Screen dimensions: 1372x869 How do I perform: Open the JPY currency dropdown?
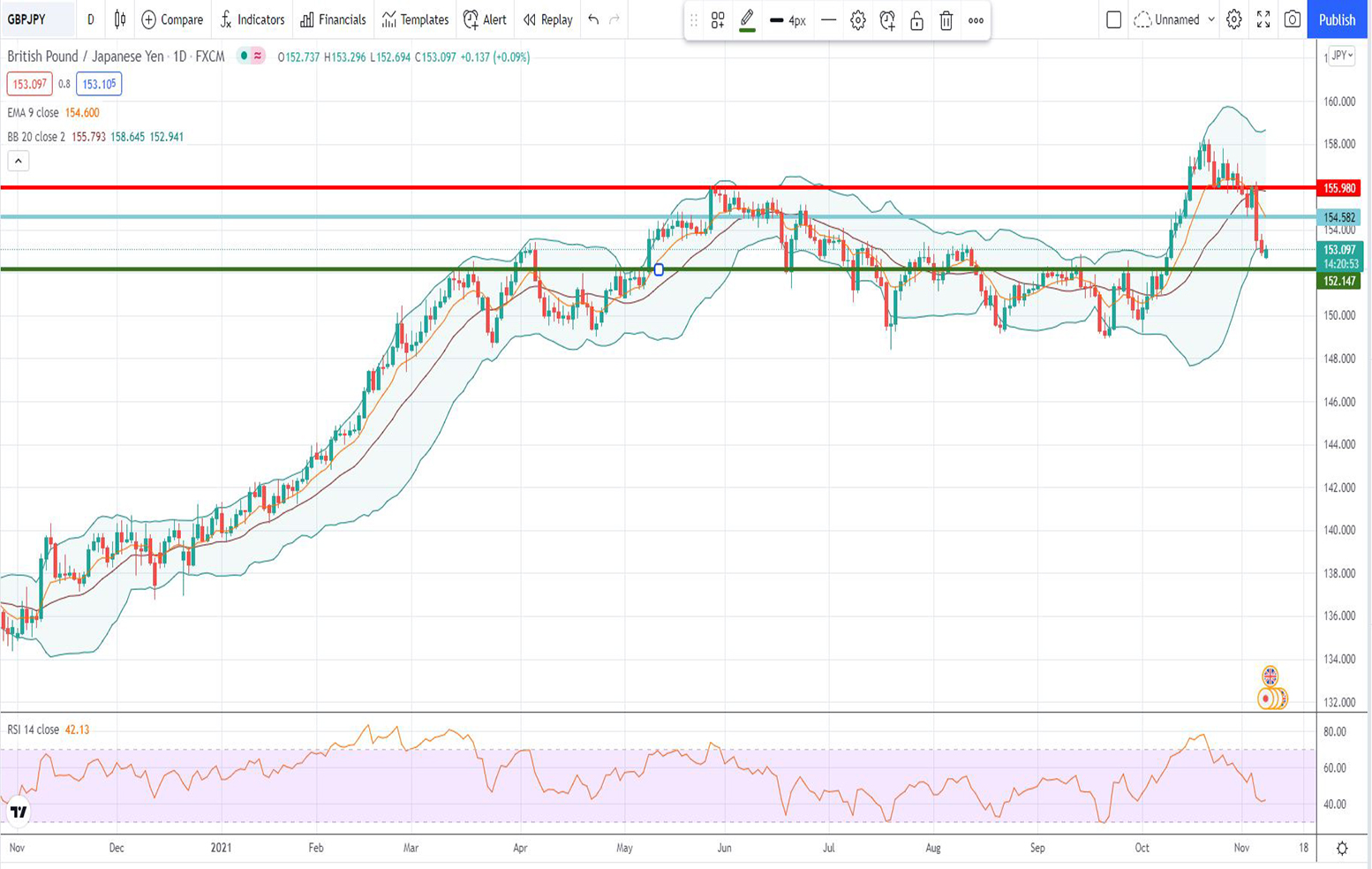[x=1341, y=56]
